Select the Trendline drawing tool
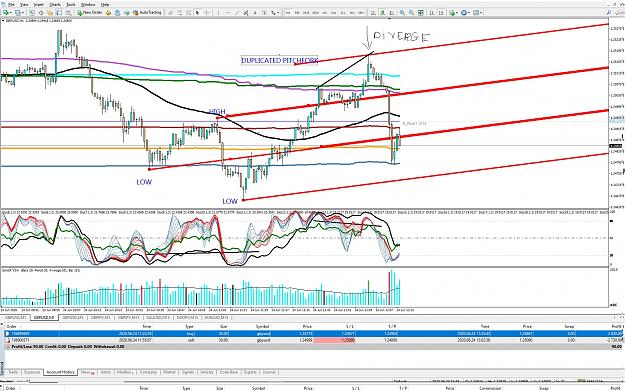The height and width of the screenshot is (391, 625). click(x=237, y=13)
